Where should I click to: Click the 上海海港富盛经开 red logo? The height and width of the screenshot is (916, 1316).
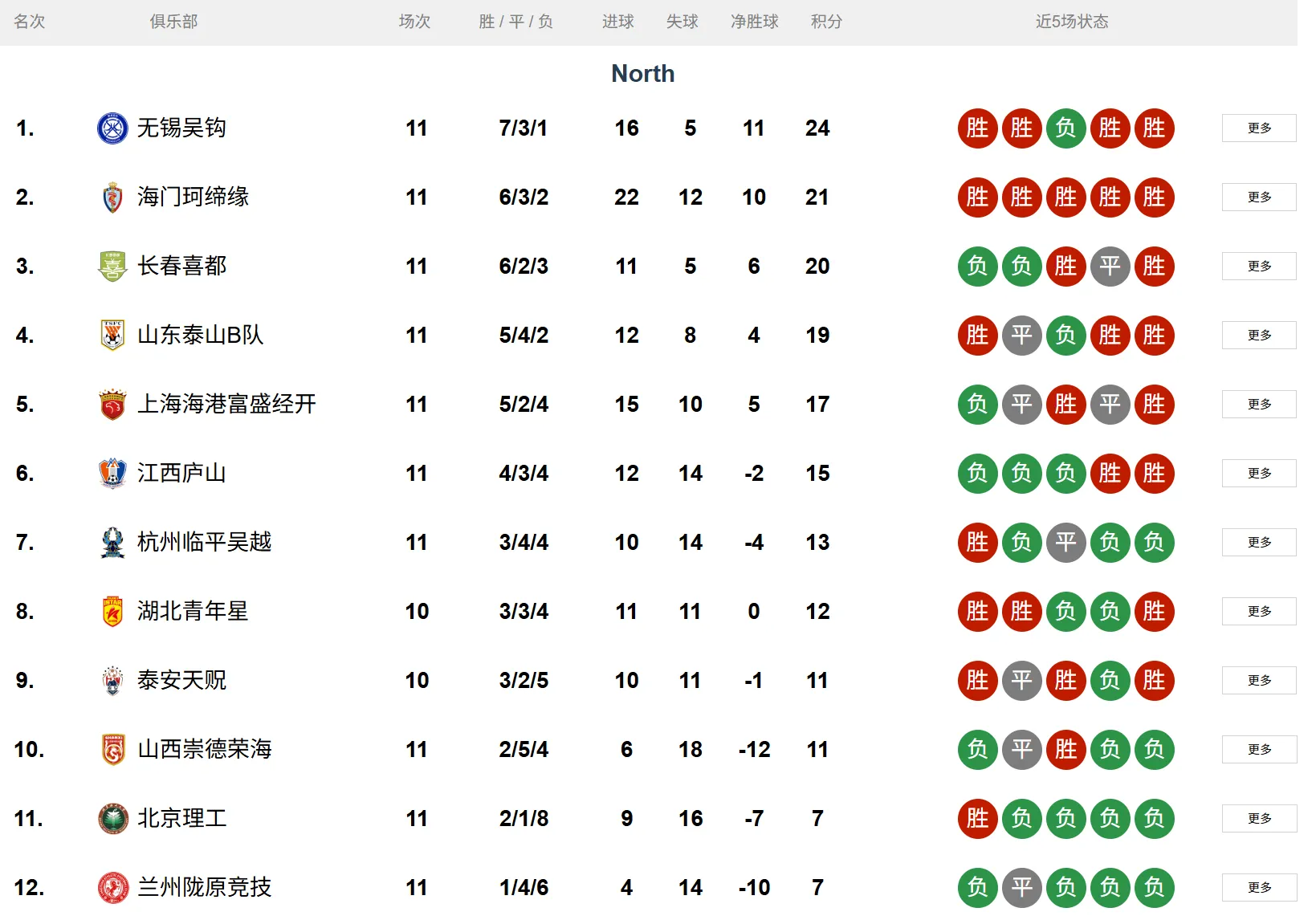[x=112, y=405]
